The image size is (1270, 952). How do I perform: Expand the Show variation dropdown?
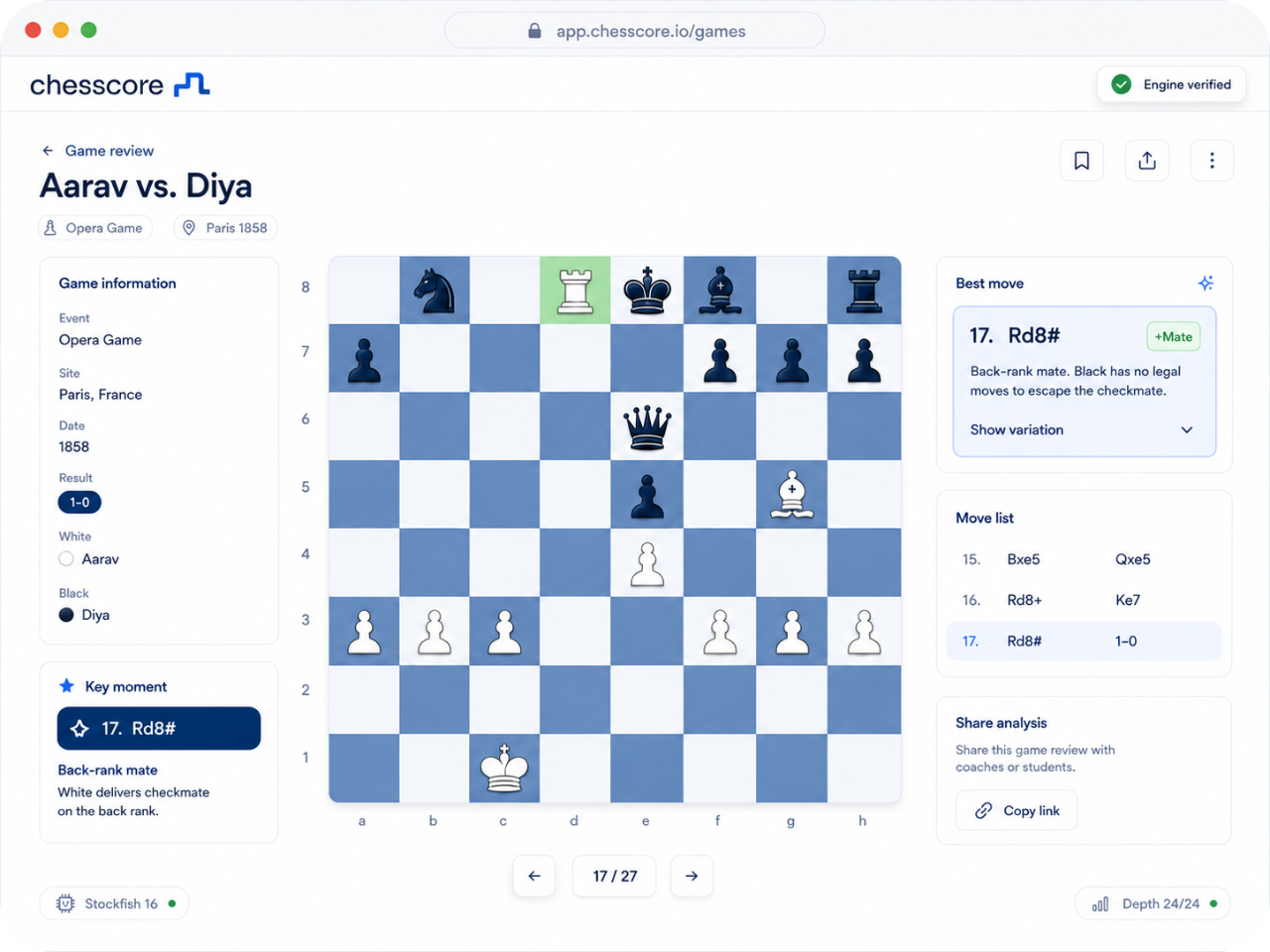pyautogui.click(x=1083, y=429)
